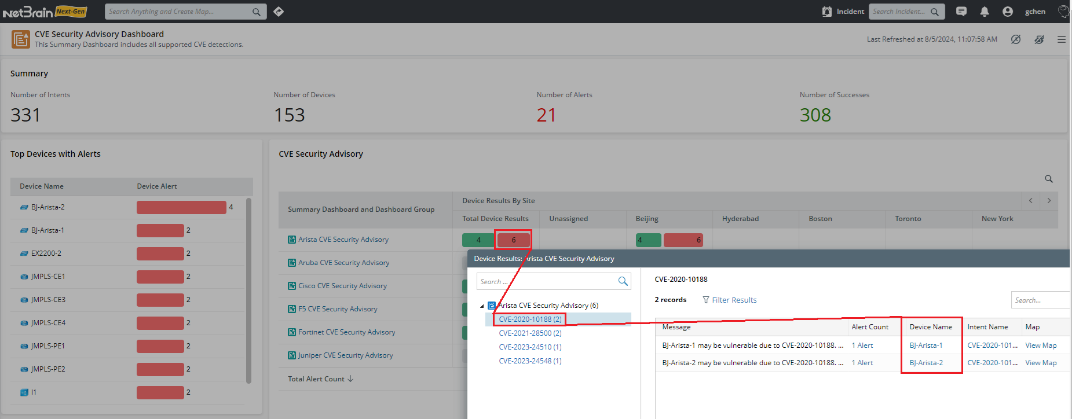Open the notifications bell
1072x419 pixels.
click(x=984, y=12)
